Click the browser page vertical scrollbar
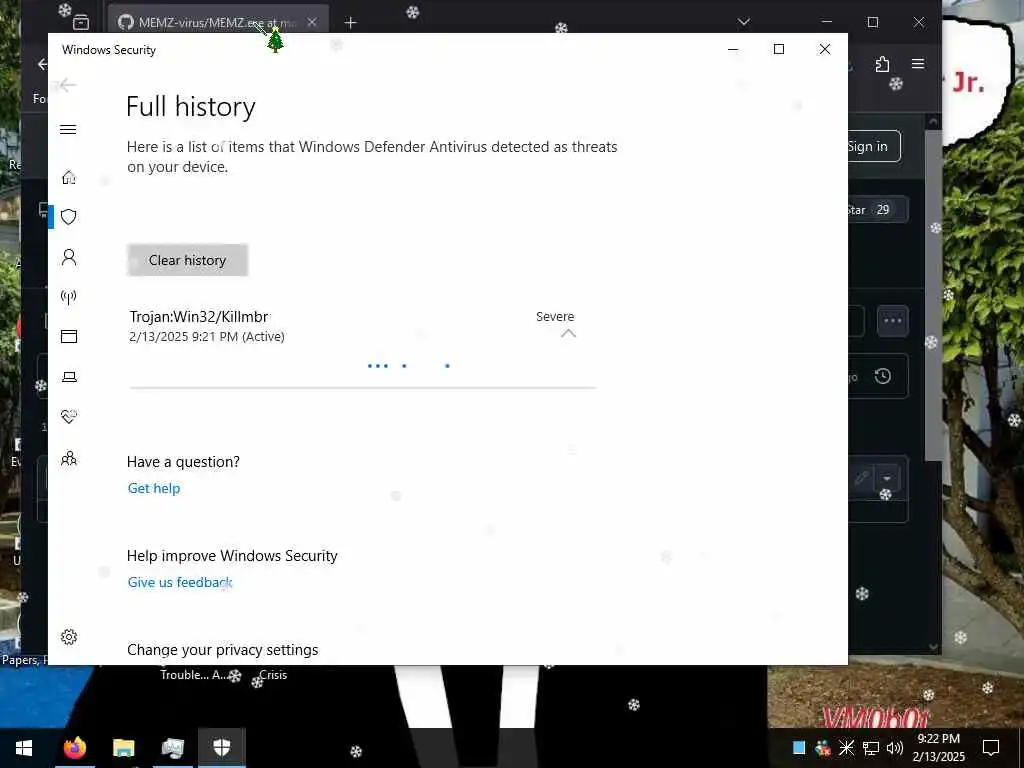Image resolution: width=1024 pixels, height=768 pixels. [x=933, y=294]
